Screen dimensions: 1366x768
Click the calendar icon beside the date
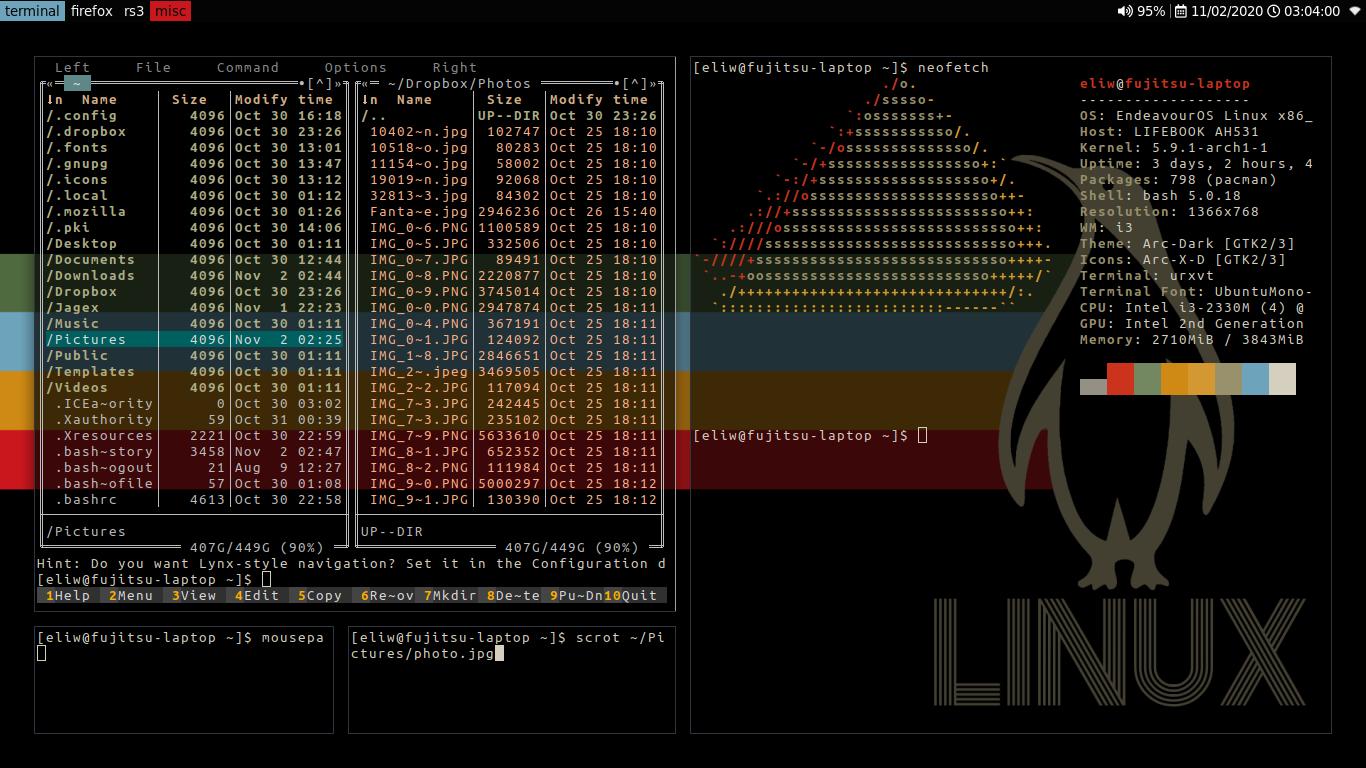[1181, 11]
